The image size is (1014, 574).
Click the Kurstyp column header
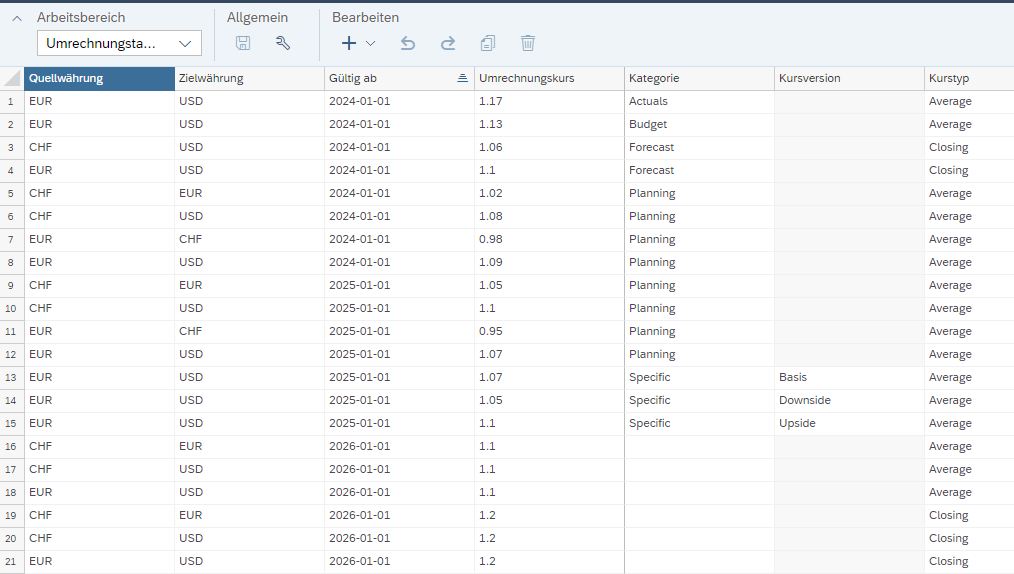tap(969, 78)
